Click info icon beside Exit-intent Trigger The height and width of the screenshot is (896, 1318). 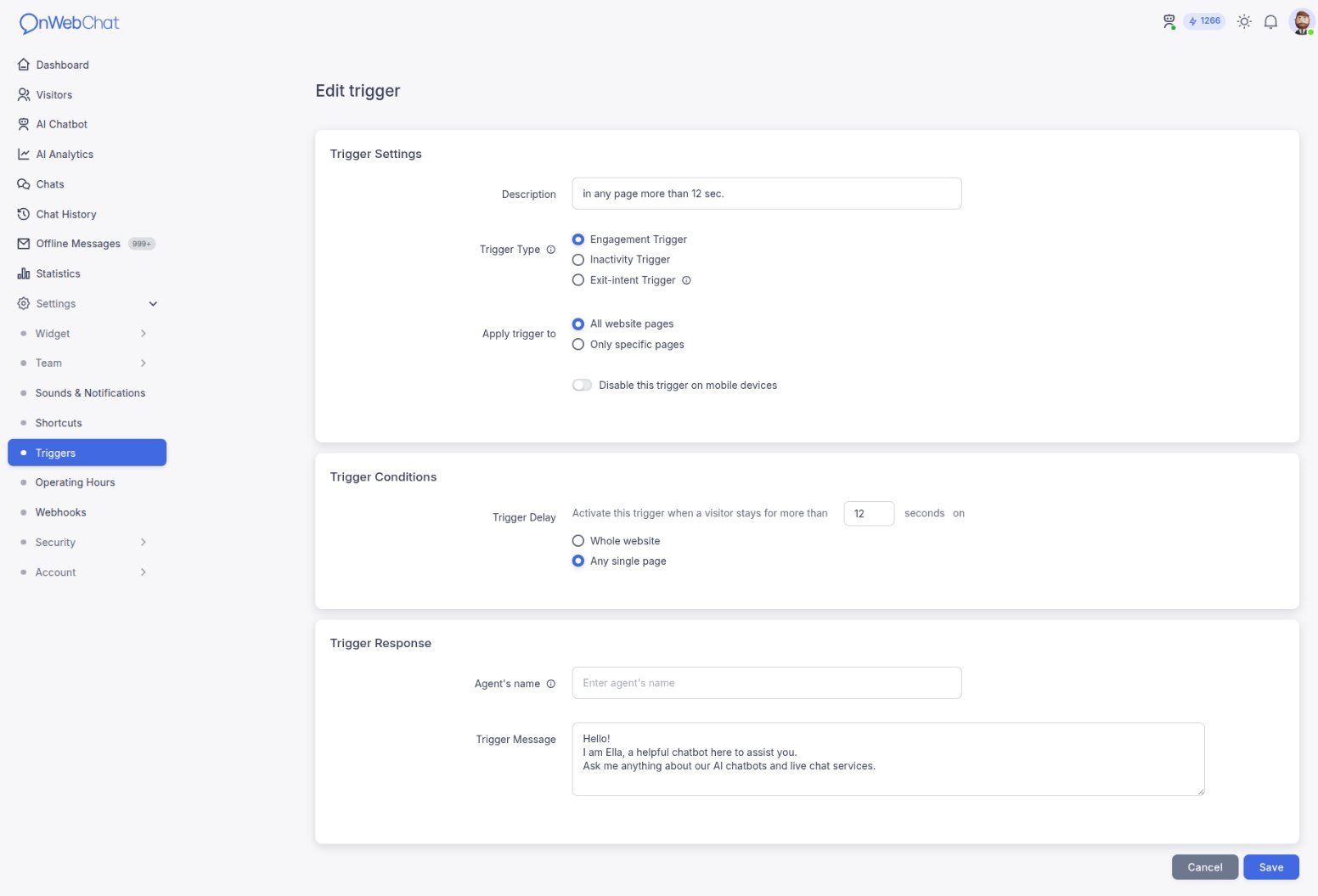click(686, 280)
